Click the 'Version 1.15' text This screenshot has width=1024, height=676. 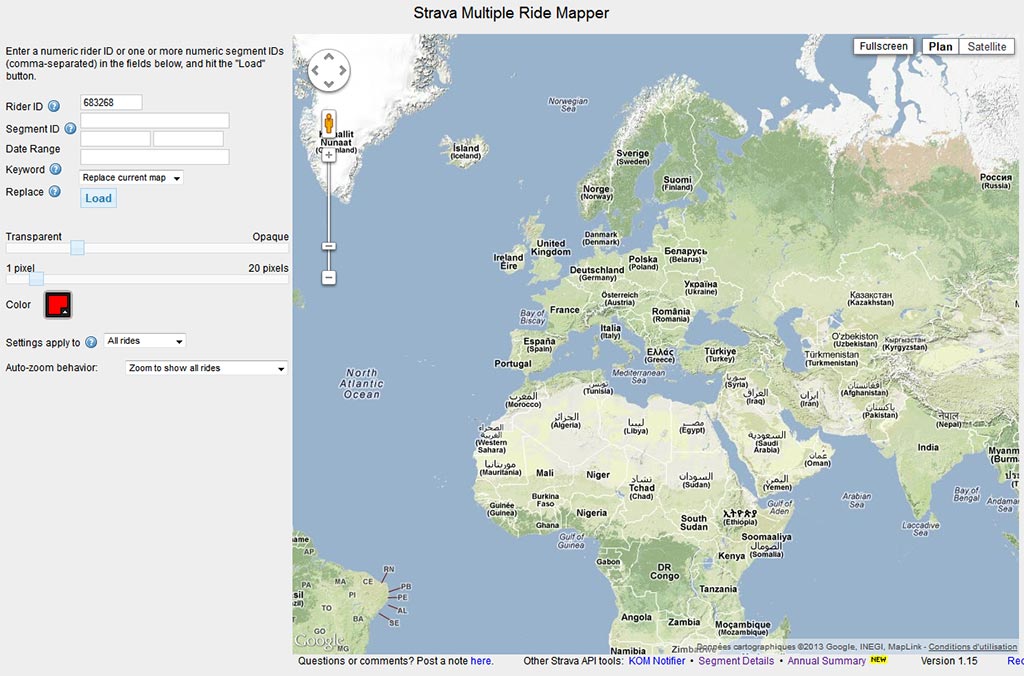coord(949,661)
